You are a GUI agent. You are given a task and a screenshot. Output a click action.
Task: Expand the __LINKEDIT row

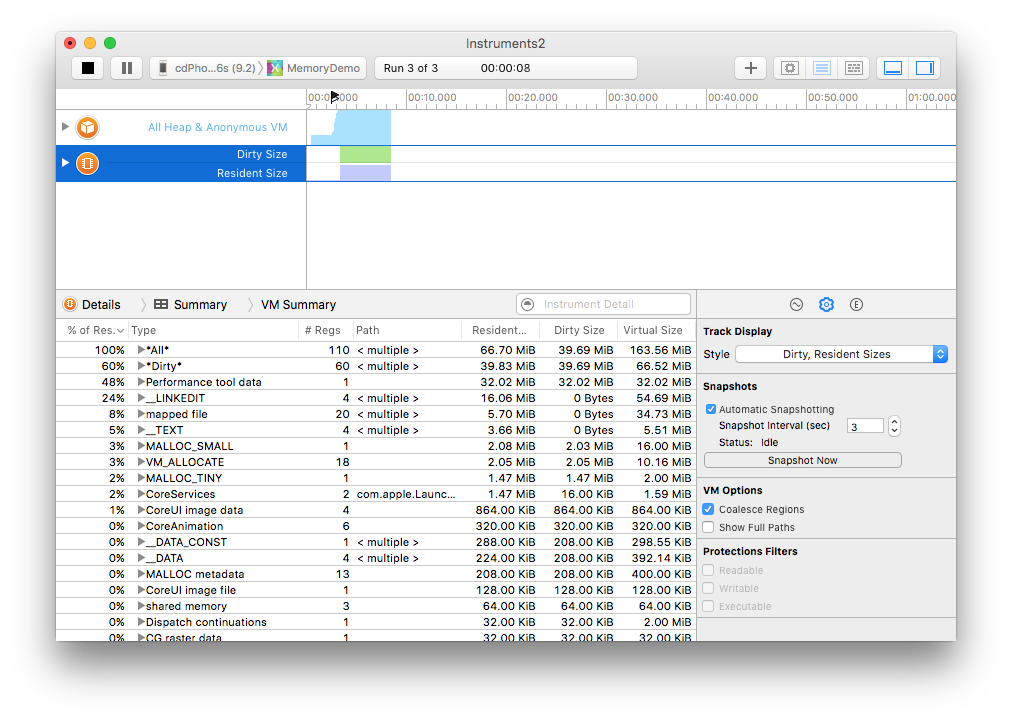[x=141, y=398]
